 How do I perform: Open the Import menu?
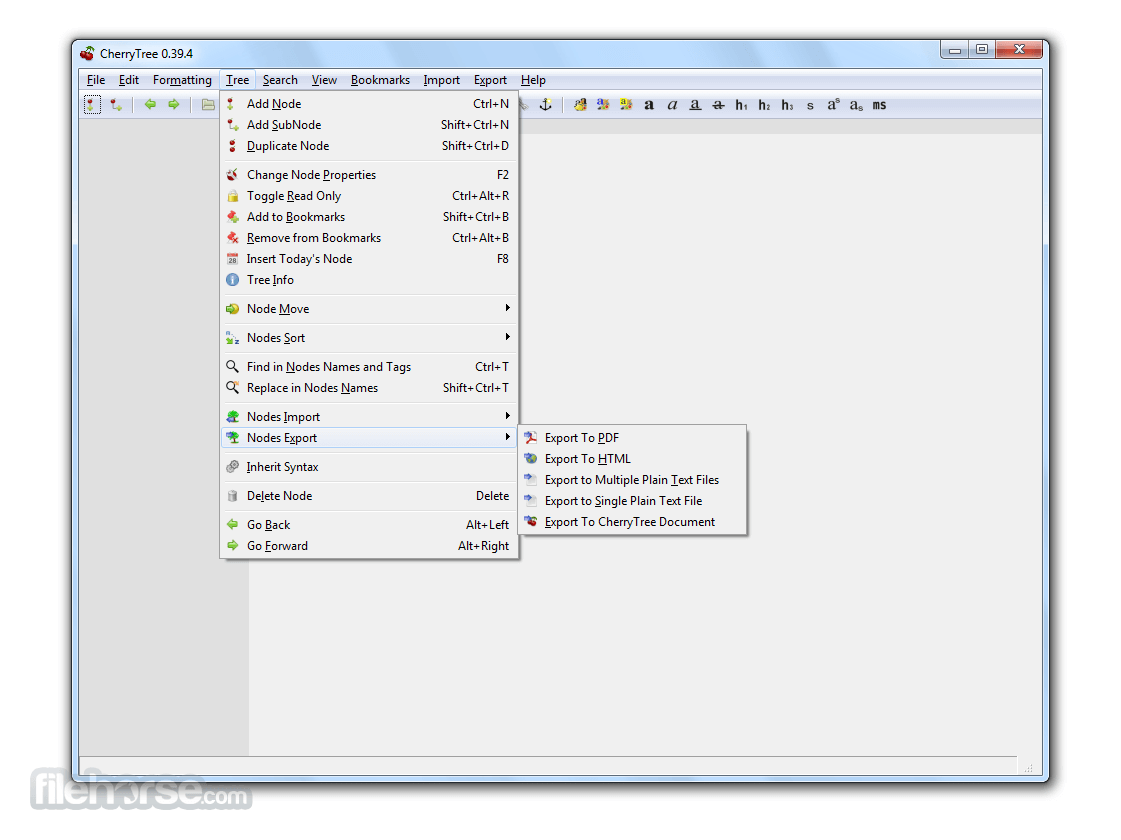pyautogui.click(x=441, y=80)
